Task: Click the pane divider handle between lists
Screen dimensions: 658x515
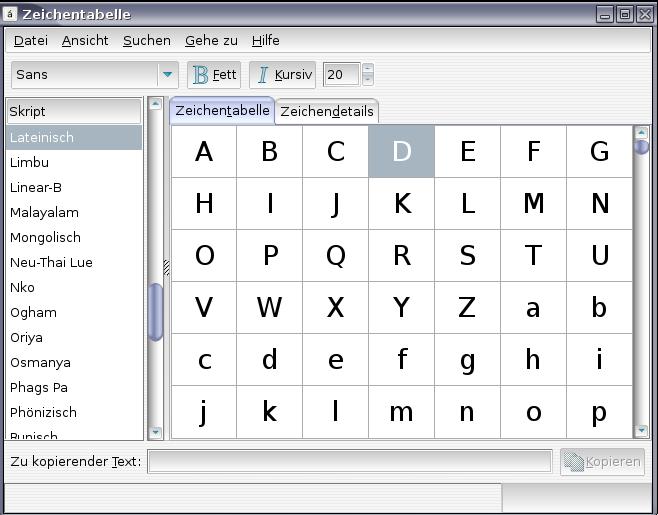Action: pos(167,268)
